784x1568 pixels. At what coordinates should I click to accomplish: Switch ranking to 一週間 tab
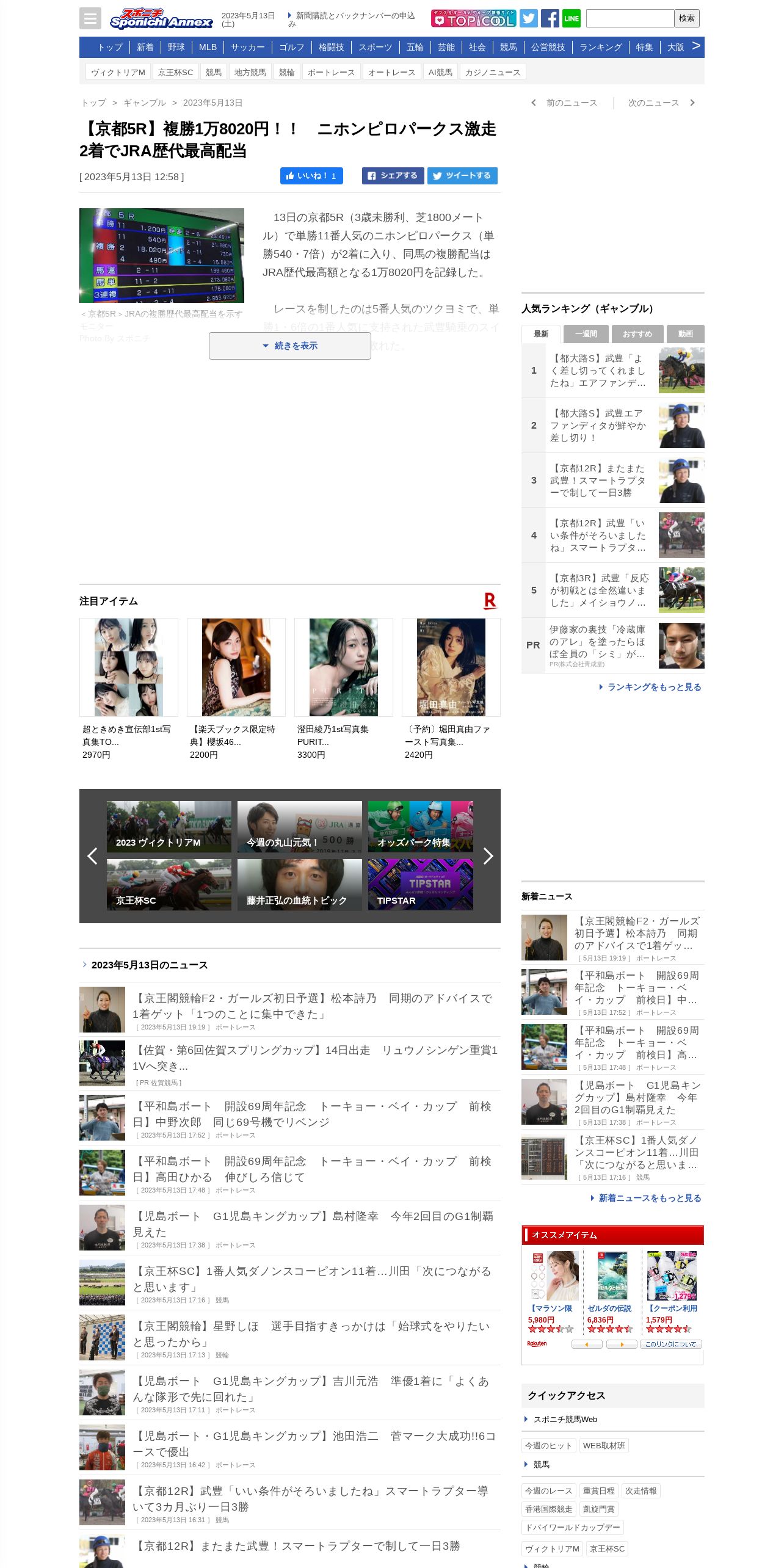coord(586,334)
